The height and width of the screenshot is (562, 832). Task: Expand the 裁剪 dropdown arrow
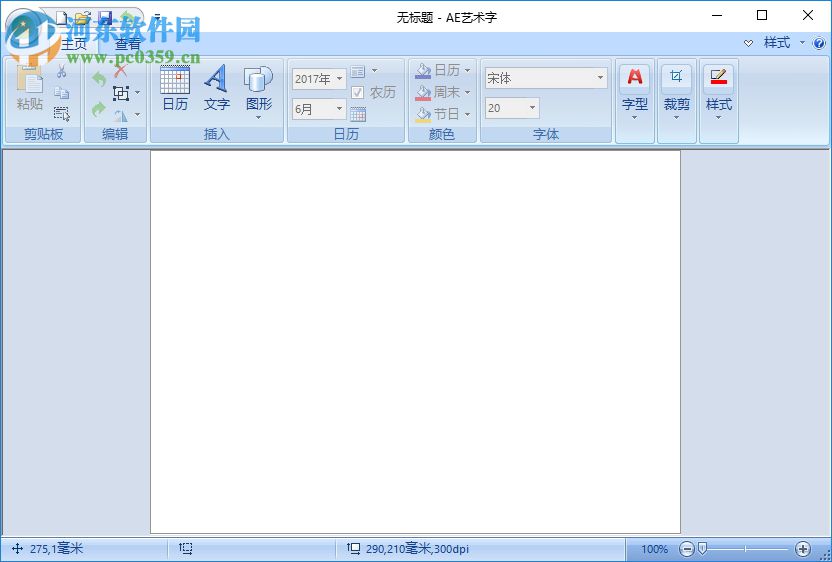coord(677,117)
